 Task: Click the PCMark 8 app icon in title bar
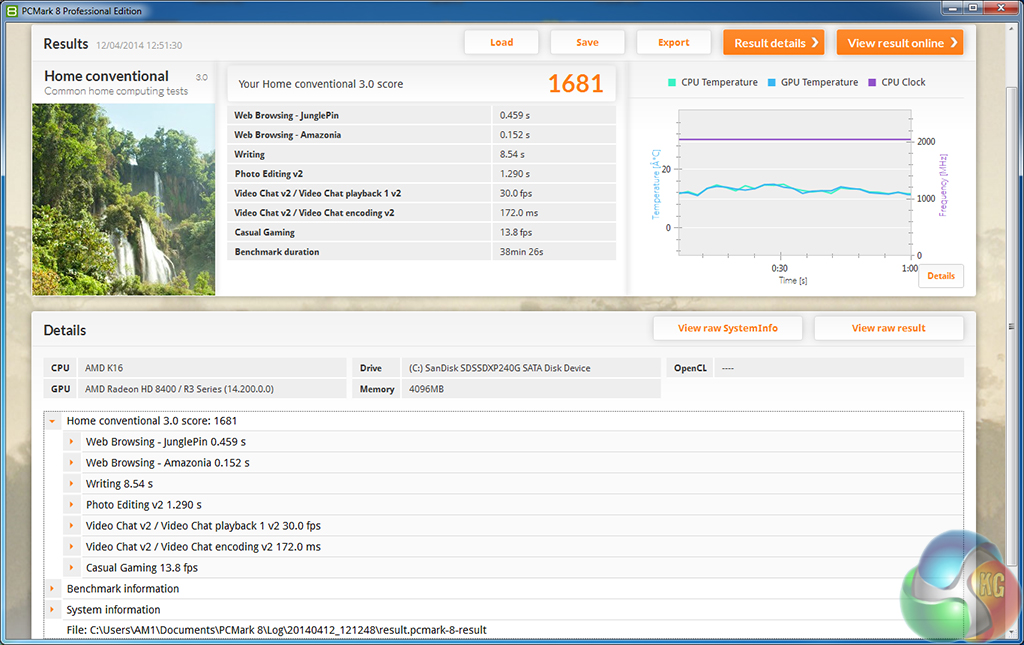pyautogui.click(x=11, y=11)
